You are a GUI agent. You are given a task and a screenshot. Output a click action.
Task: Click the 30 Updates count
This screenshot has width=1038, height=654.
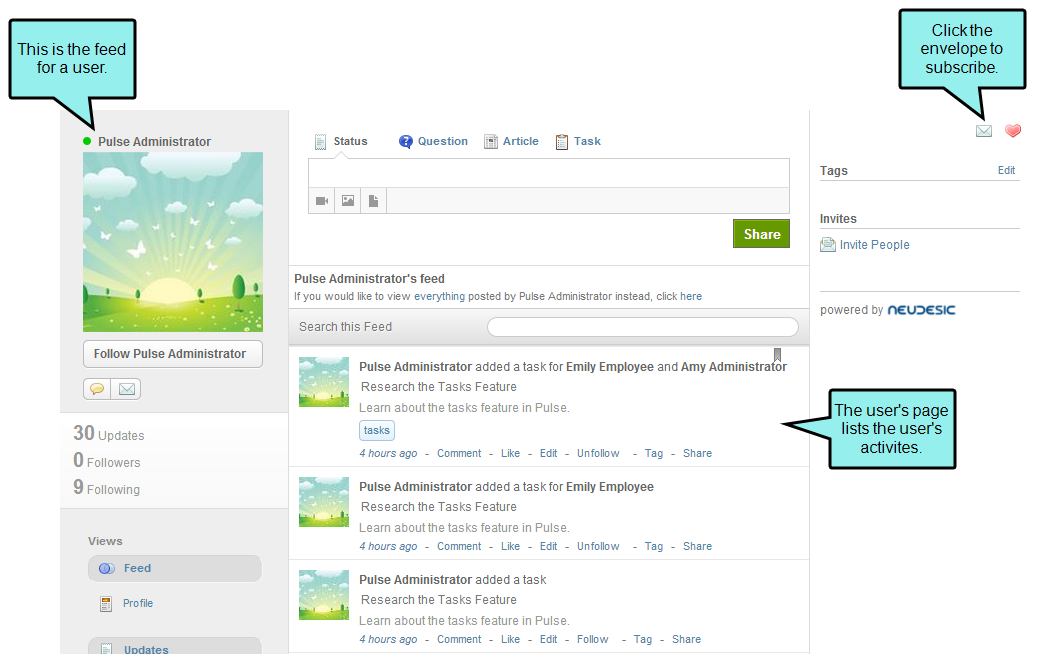point(109,434)
